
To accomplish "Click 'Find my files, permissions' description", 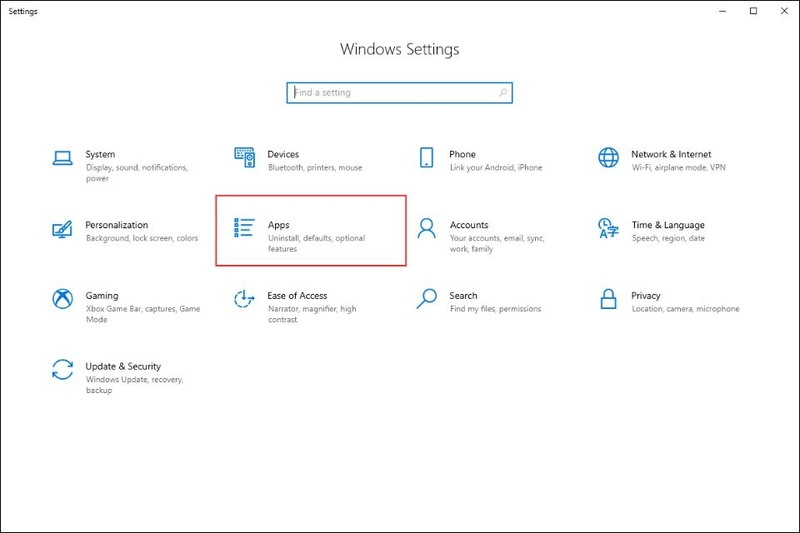I will click(495, 309).
